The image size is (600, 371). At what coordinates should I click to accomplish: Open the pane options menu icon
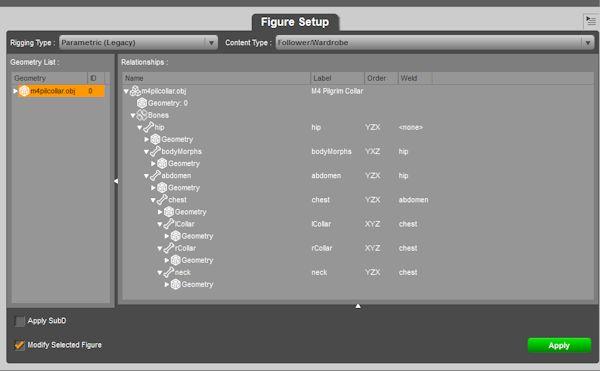[x=591, y=21]
